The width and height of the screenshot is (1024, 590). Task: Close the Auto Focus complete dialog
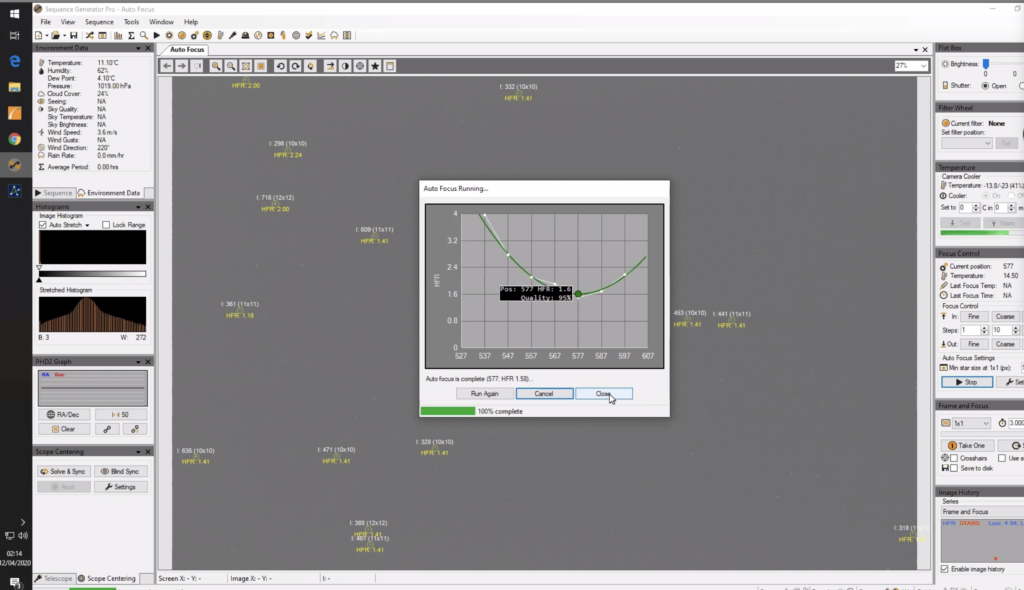603,394
